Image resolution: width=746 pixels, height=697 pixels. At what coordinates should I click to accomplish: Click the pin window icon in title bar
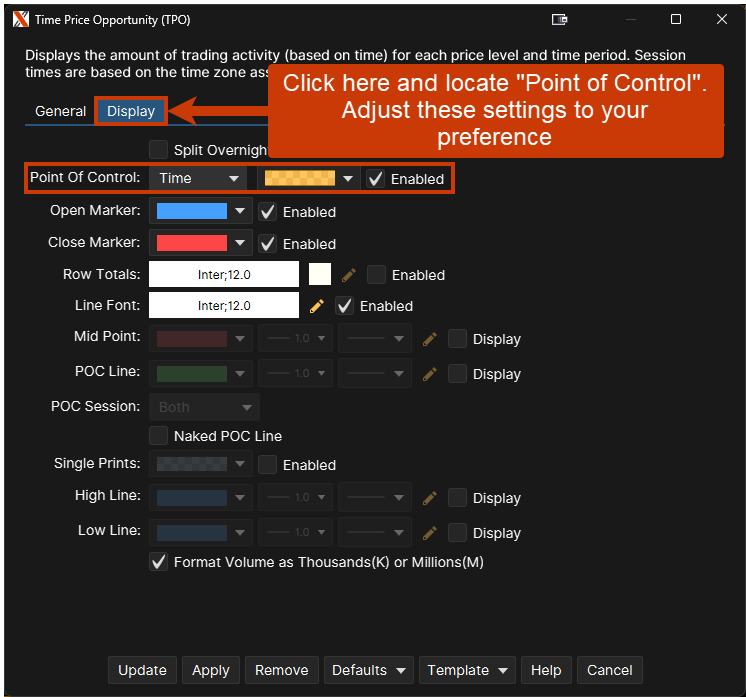(559, 19)
